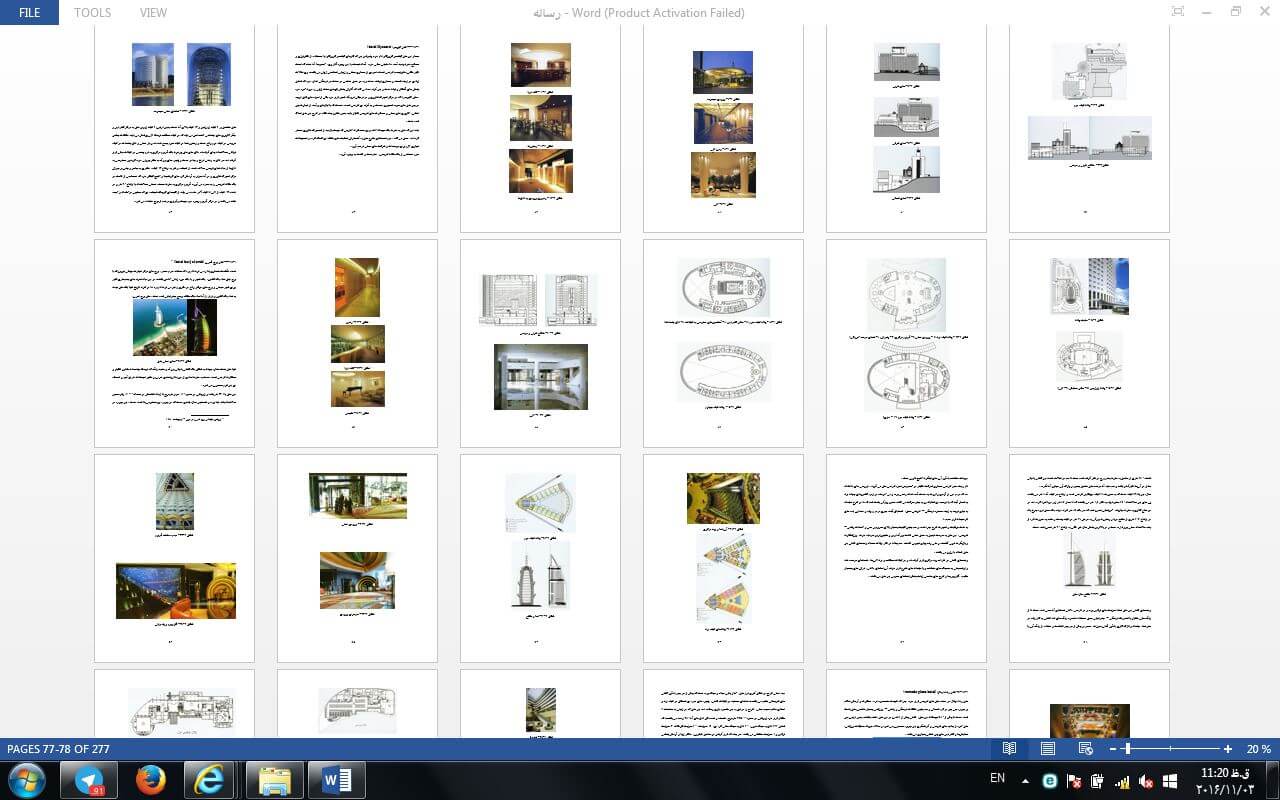Click the blue tower photo beside site plan
This screenshot has height=800, width=1280.
1108,287
